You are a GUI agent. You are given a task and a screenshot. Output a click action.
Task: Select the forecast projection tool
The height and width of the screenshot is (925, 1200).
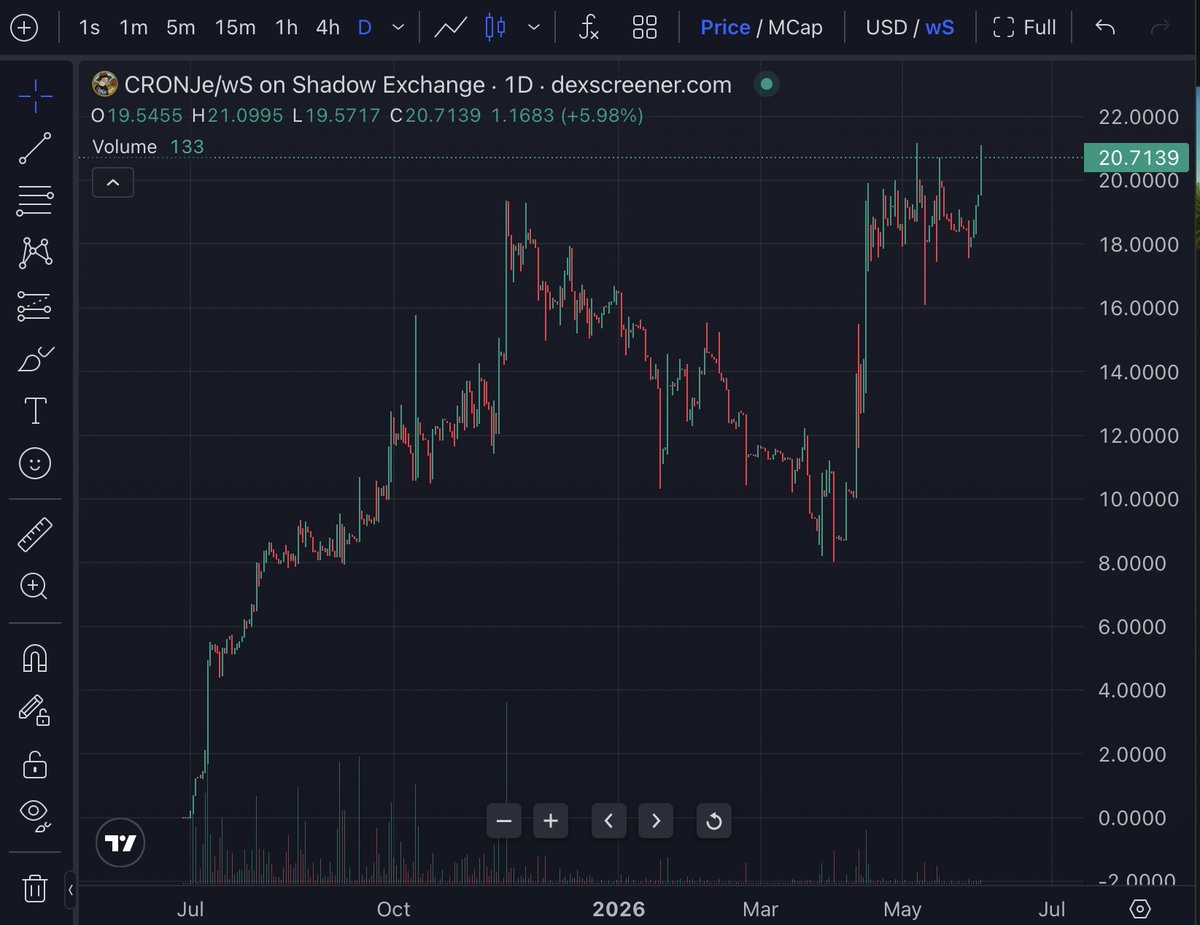click(35, 306)
